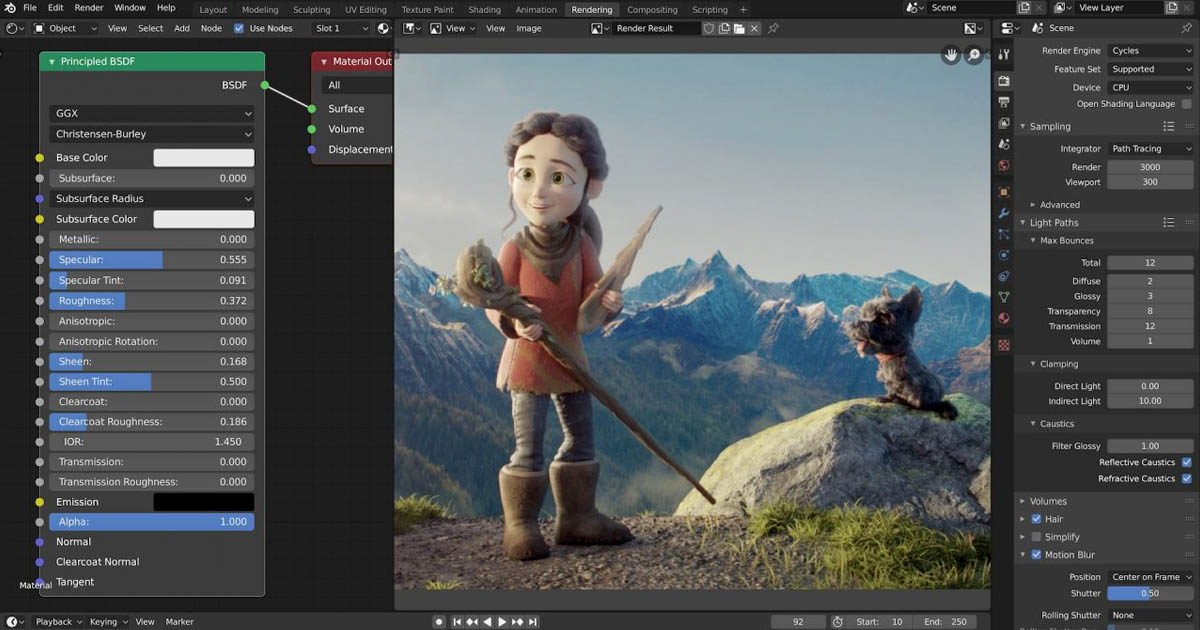This screenshot has width=1200, height=630.
Task: Click the Image menu in the image editor
Action: click(x=528, y=28)
